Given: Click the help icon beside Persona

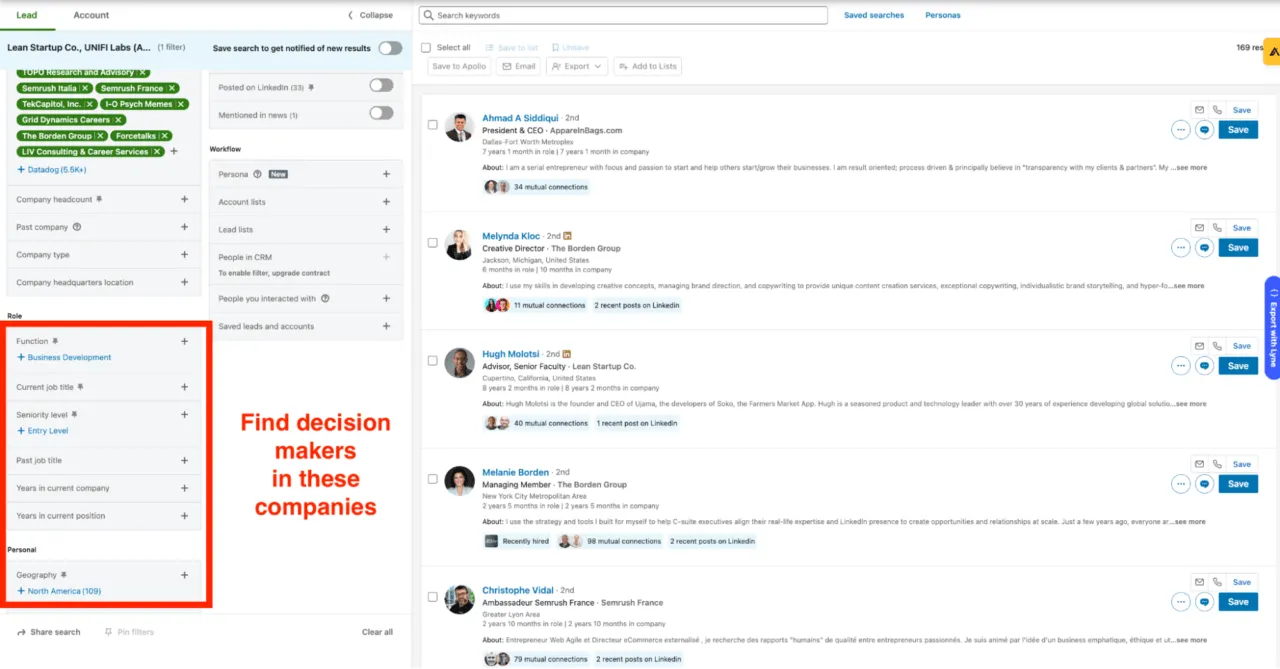Looking at the screenshot, I should tap(257, 174).
